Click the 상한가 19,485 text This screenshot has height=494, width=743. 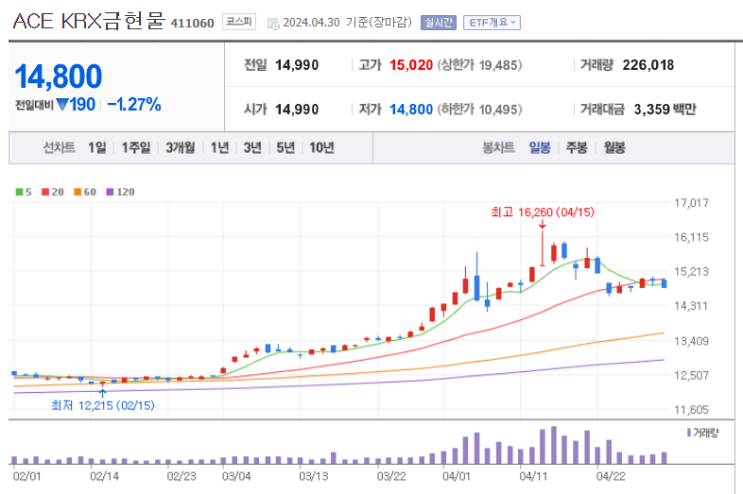coord(480,65)
